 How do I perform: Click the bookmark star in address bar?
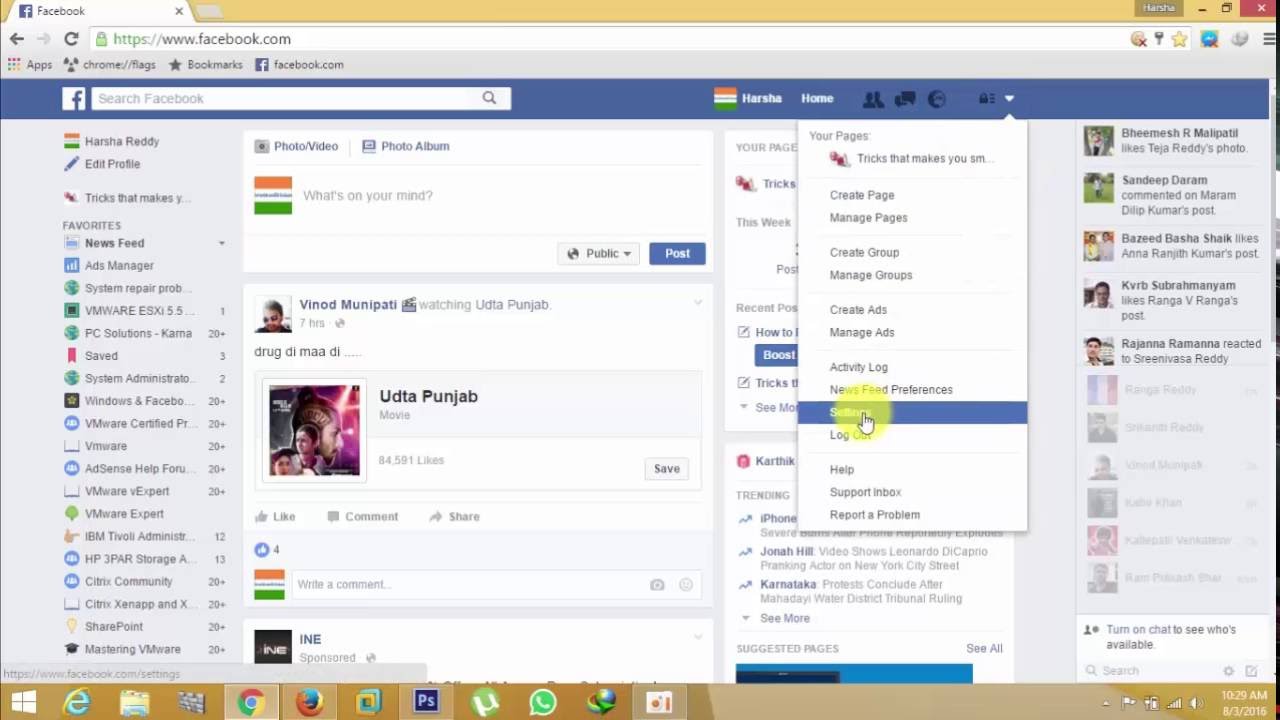click(x=1180, y=39)
